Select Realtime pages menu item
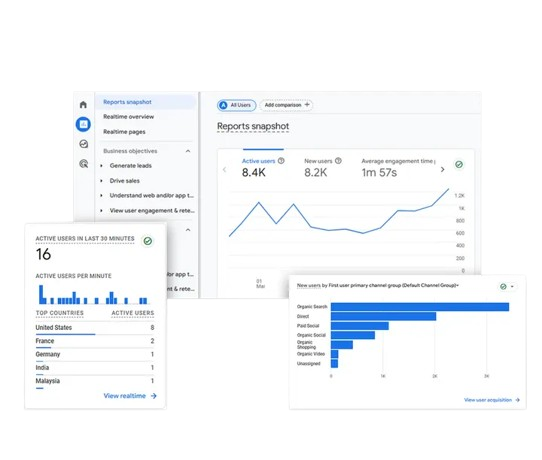Screen dimensions: 542x460 pos(124,132)
